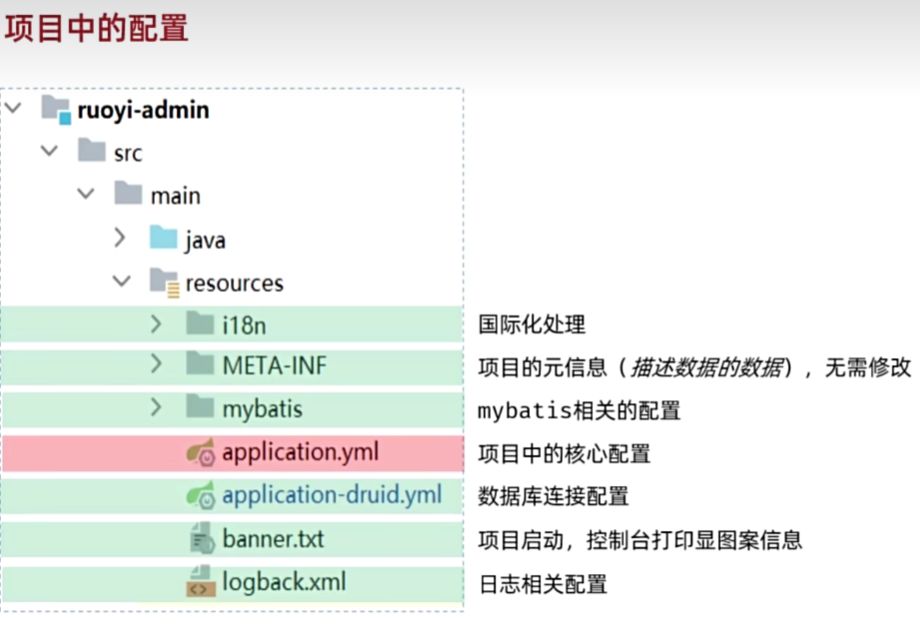The image size is (920, 625).
Task: Open the banner.txt file name
Action: [273, 539]
